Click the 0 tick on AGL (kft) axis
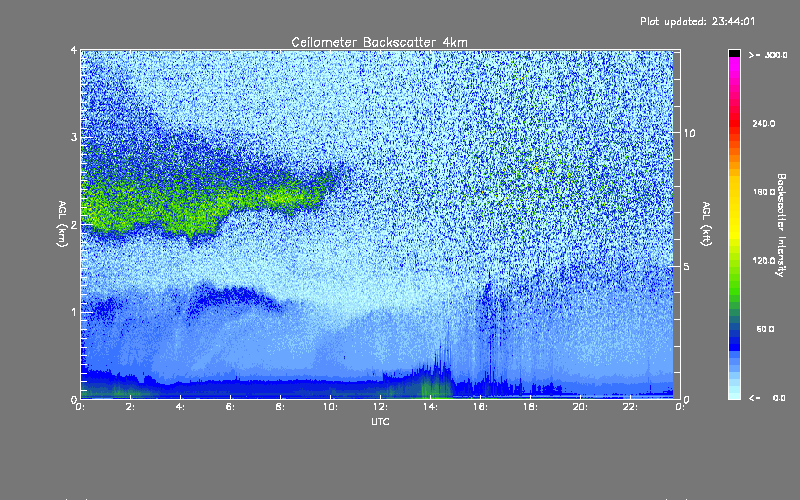The width and height of the screenshot is (800, 500). 686,399
